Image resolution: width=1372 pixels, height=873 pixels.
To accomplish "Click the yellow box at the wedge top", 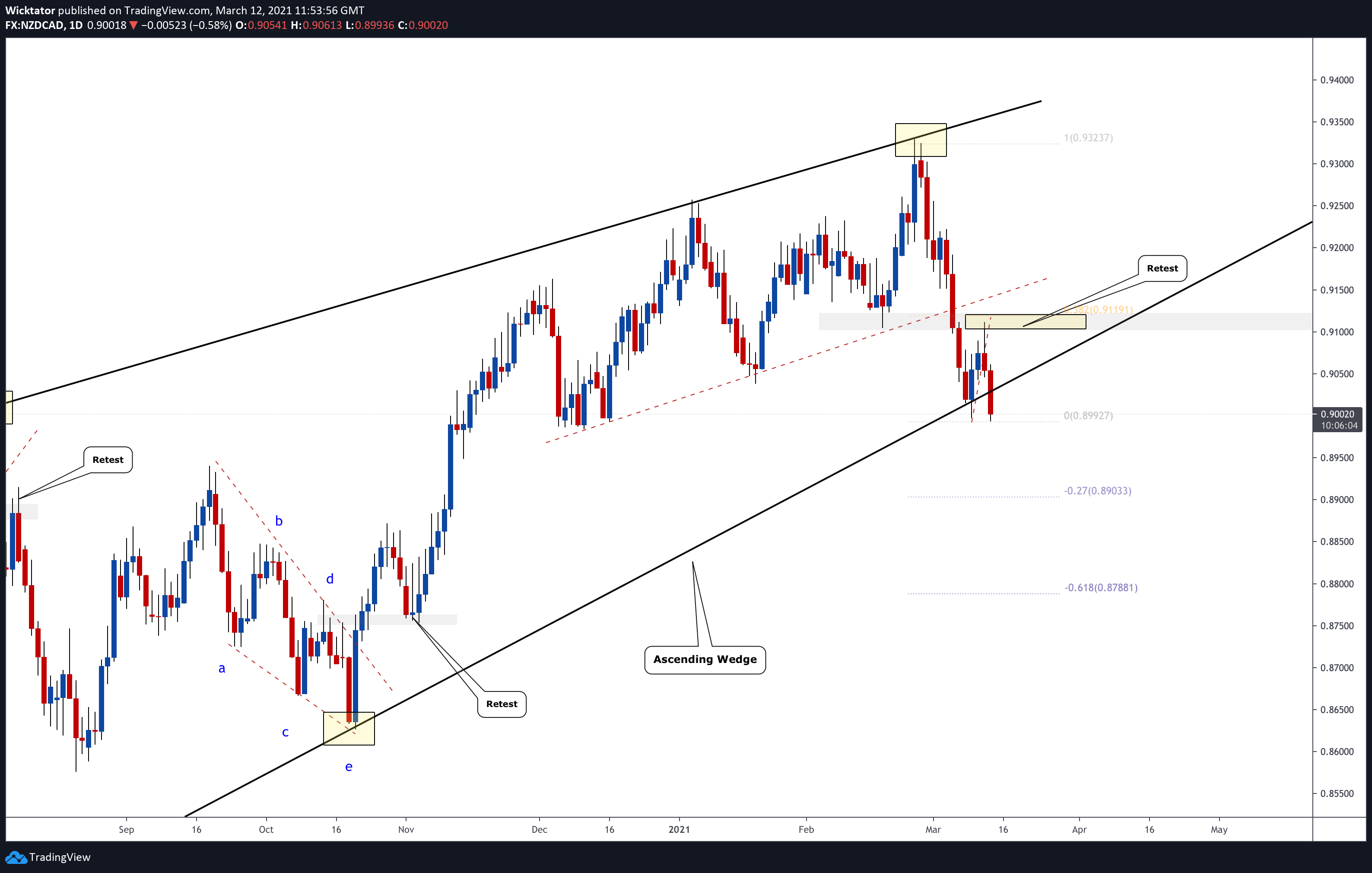I will point(921,140).
